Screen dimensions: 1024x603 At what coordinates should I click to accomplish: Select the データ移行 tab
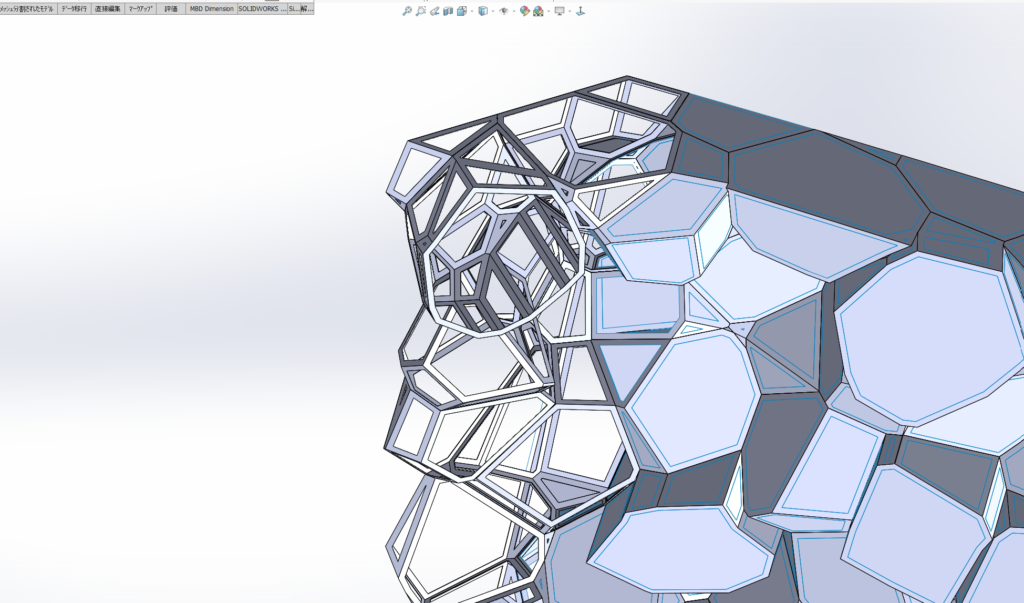pos(74,7)
